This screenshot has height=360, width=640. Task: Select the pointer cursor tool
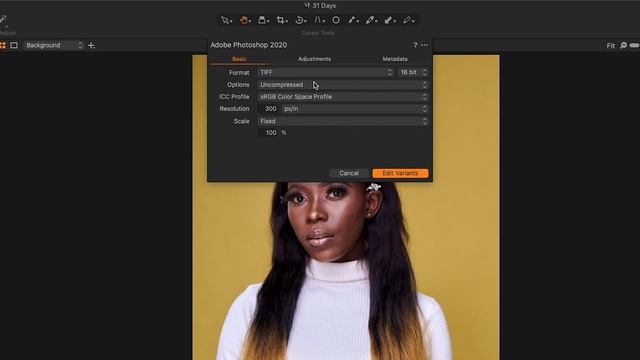tap(225, 20)
